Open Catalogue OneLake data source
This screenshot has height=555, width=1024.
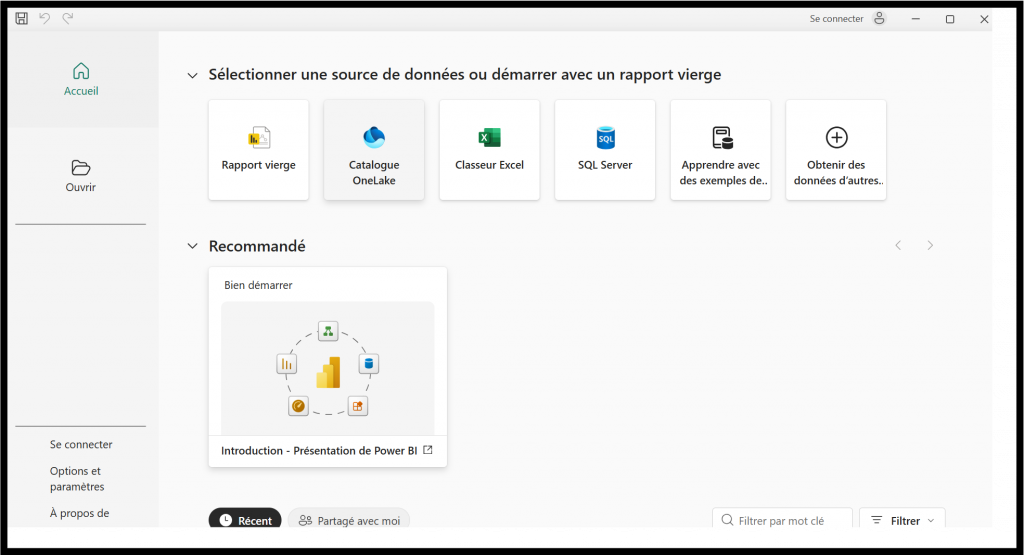click(x=374, y=150)
